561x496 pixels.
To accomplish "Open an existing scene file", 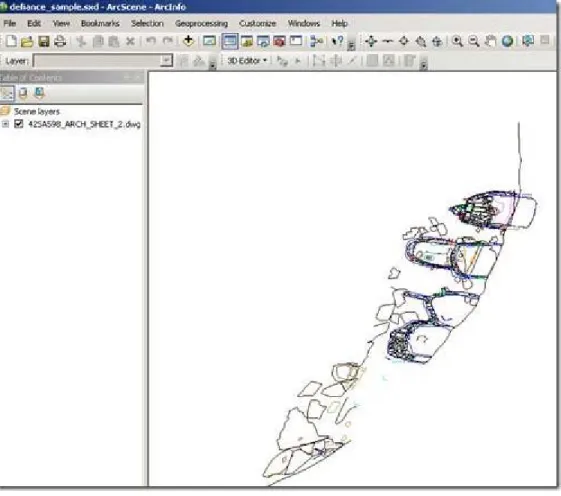I will click(x=27, y=42).
